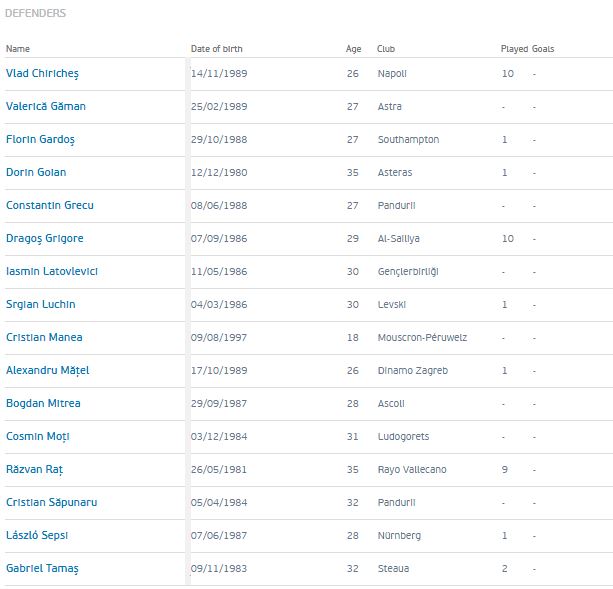
Task: Select birth date 04/03/1986
Action: coord(219,304)
